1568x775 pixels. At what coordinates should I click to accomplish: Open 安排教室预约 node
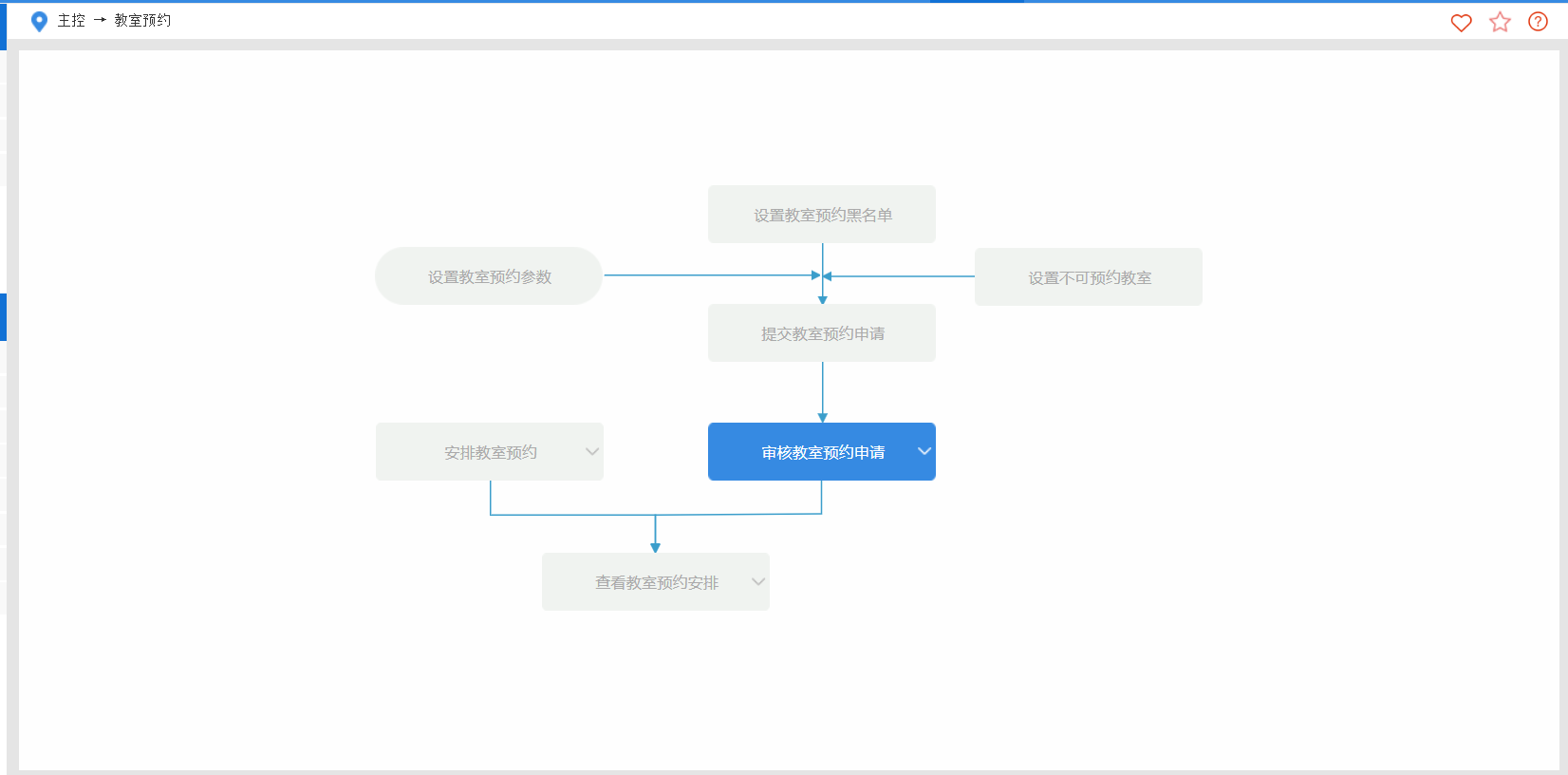[x=490, y=452]
